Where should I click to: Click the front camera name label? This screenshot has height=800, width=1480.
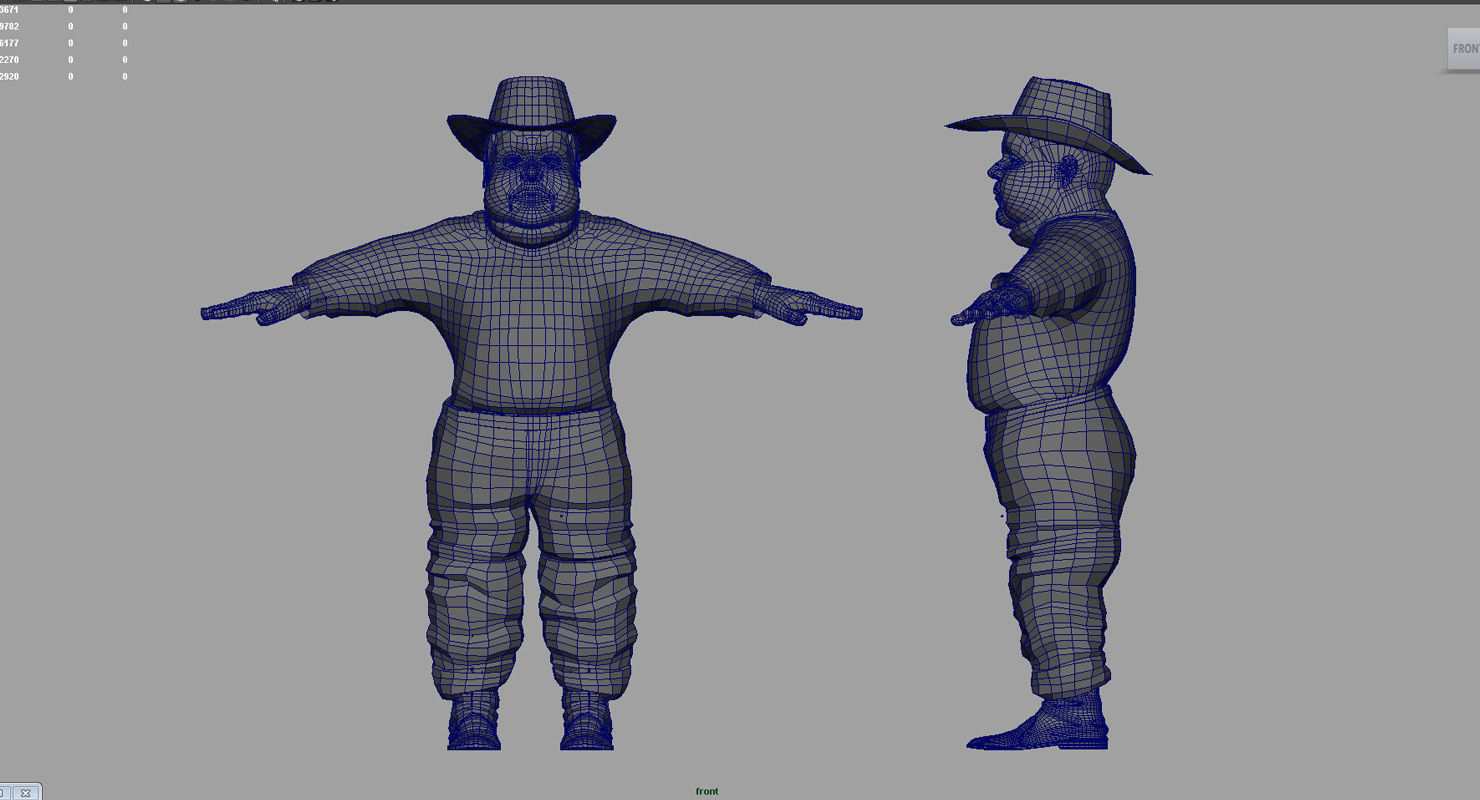pyautogui.click(x=707, y=790)
